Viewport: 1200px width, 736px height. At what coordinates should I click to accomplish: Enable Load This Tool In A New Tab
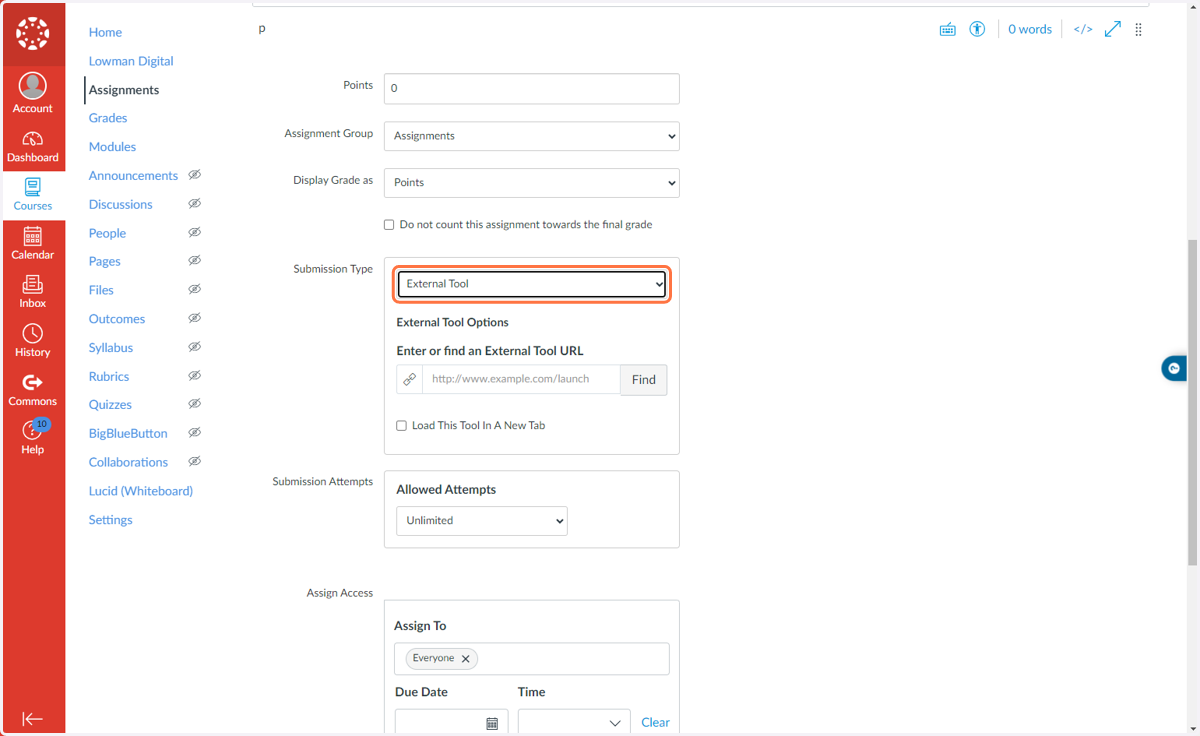401,426
